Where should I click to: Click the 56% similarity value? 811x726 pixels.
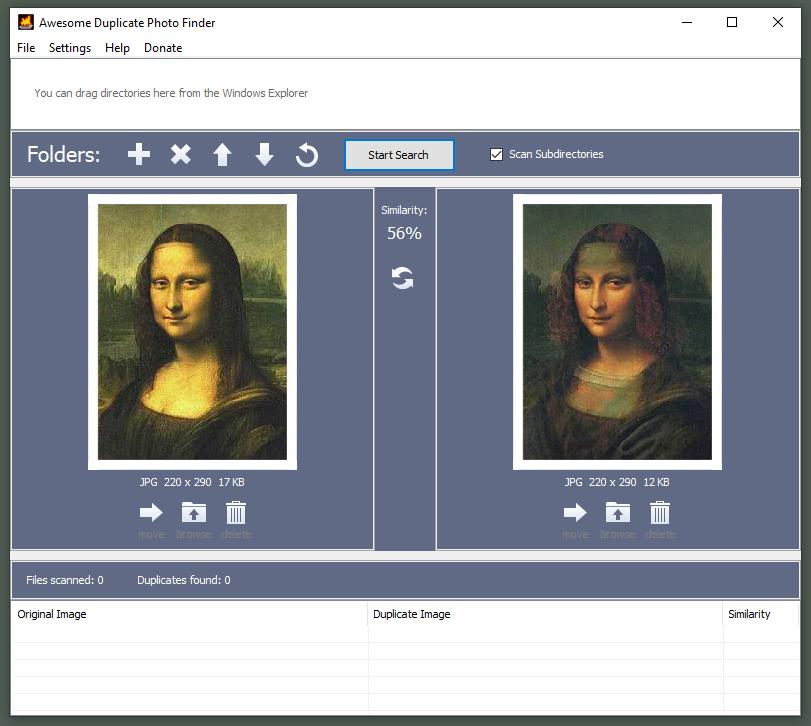(404, 233)
